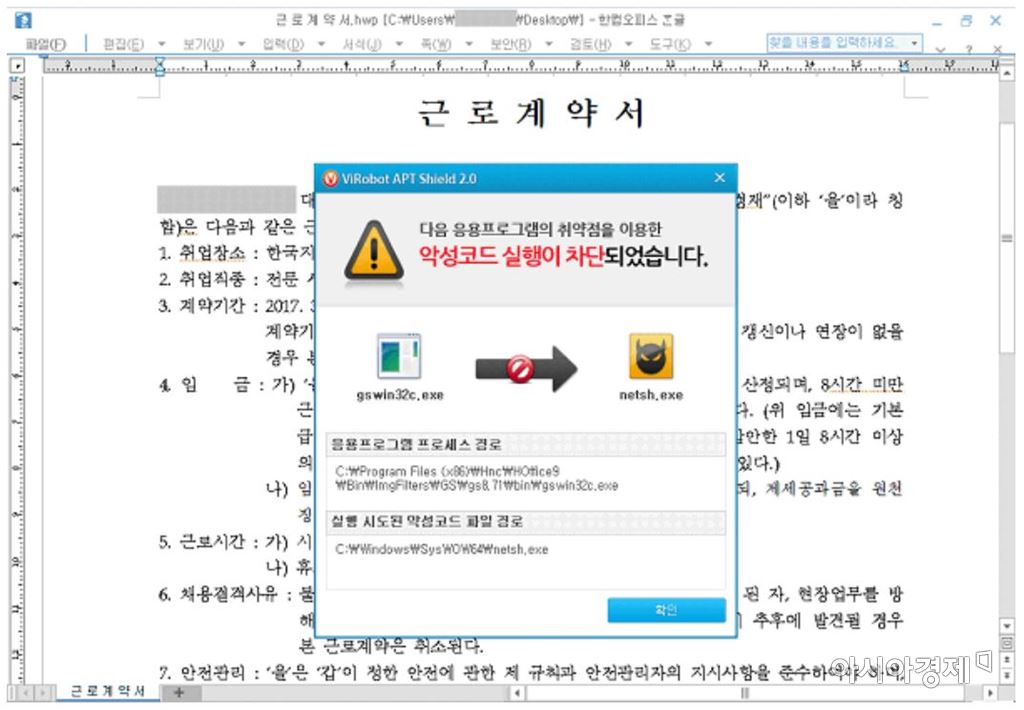Screen dimensions: 1024x710
Task: Click the netsh.exe malware icon
Action: 650,357
